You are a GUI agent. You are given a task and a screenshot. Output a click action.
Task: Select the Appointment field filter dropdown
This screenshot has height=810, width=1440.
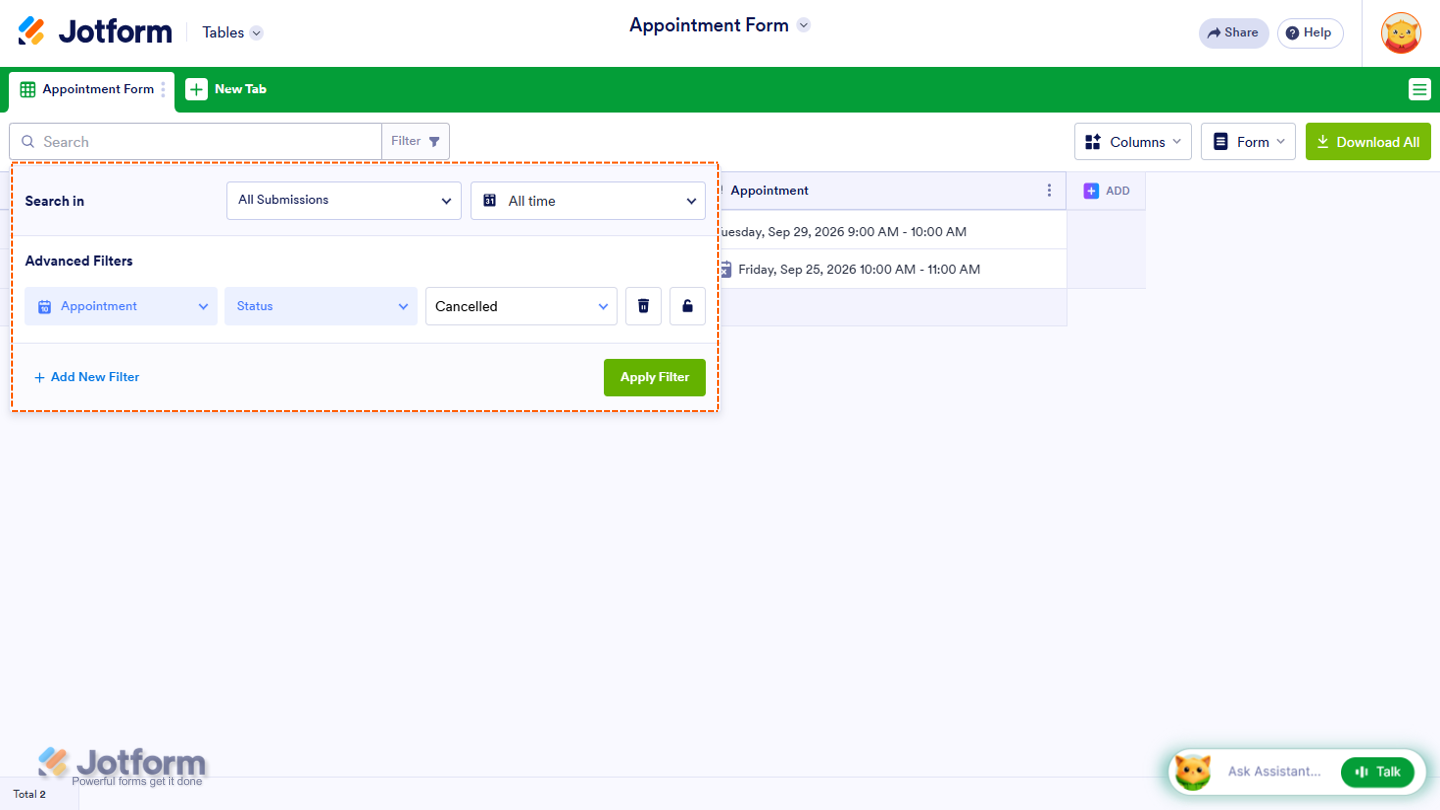pos(121,306)
